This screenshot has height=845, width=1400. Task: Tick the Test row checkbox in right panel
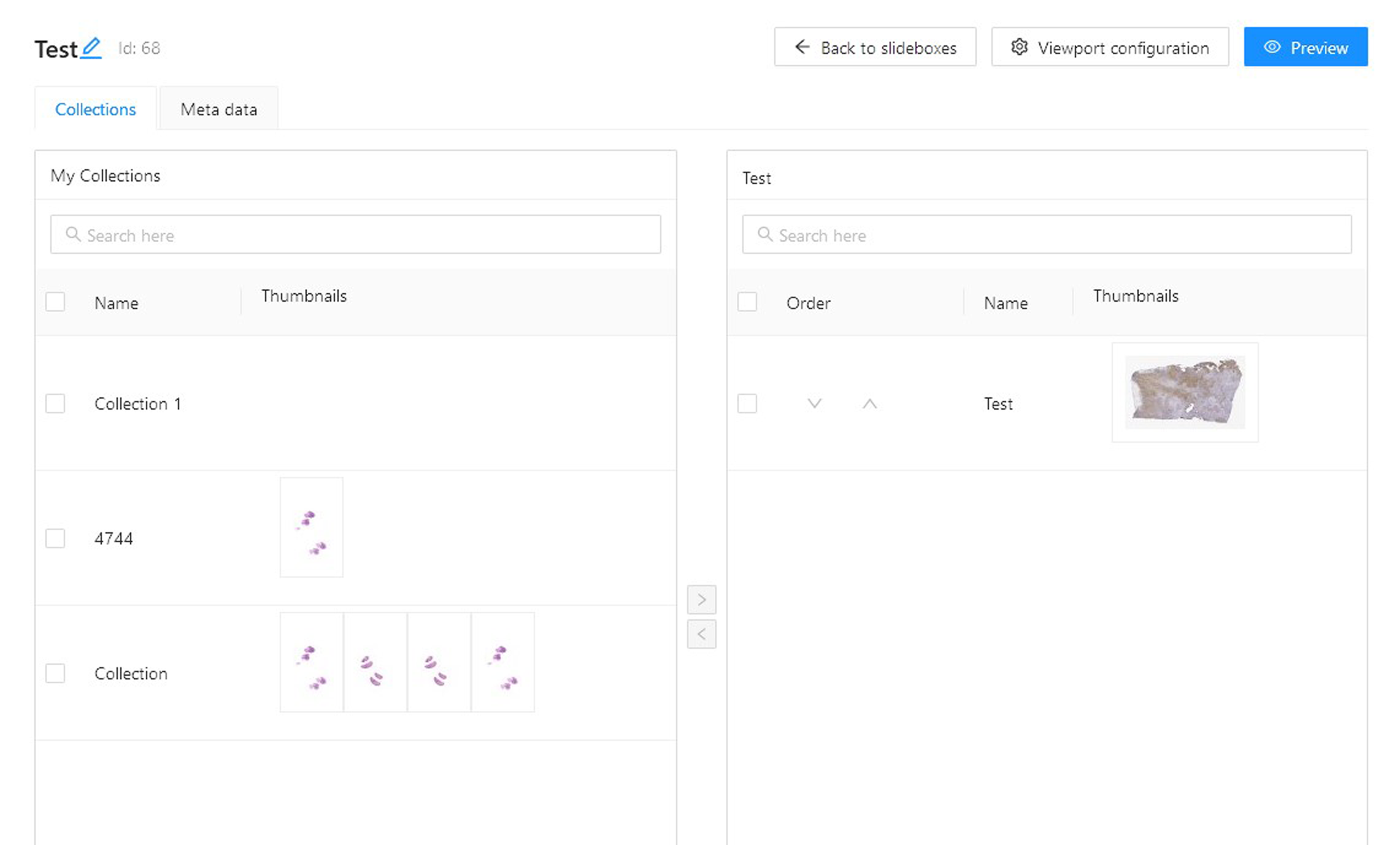(747, 403)
